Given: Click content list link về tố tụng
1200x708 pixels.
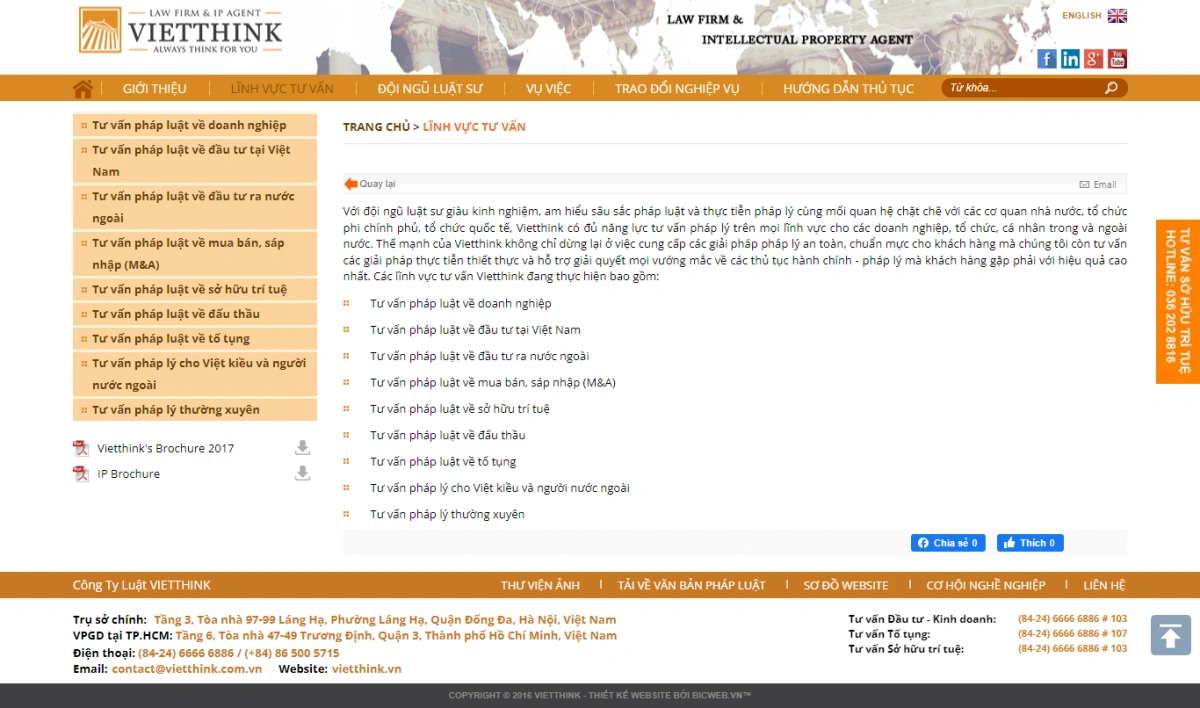Looking at the screenshot, I should [443, 462].
